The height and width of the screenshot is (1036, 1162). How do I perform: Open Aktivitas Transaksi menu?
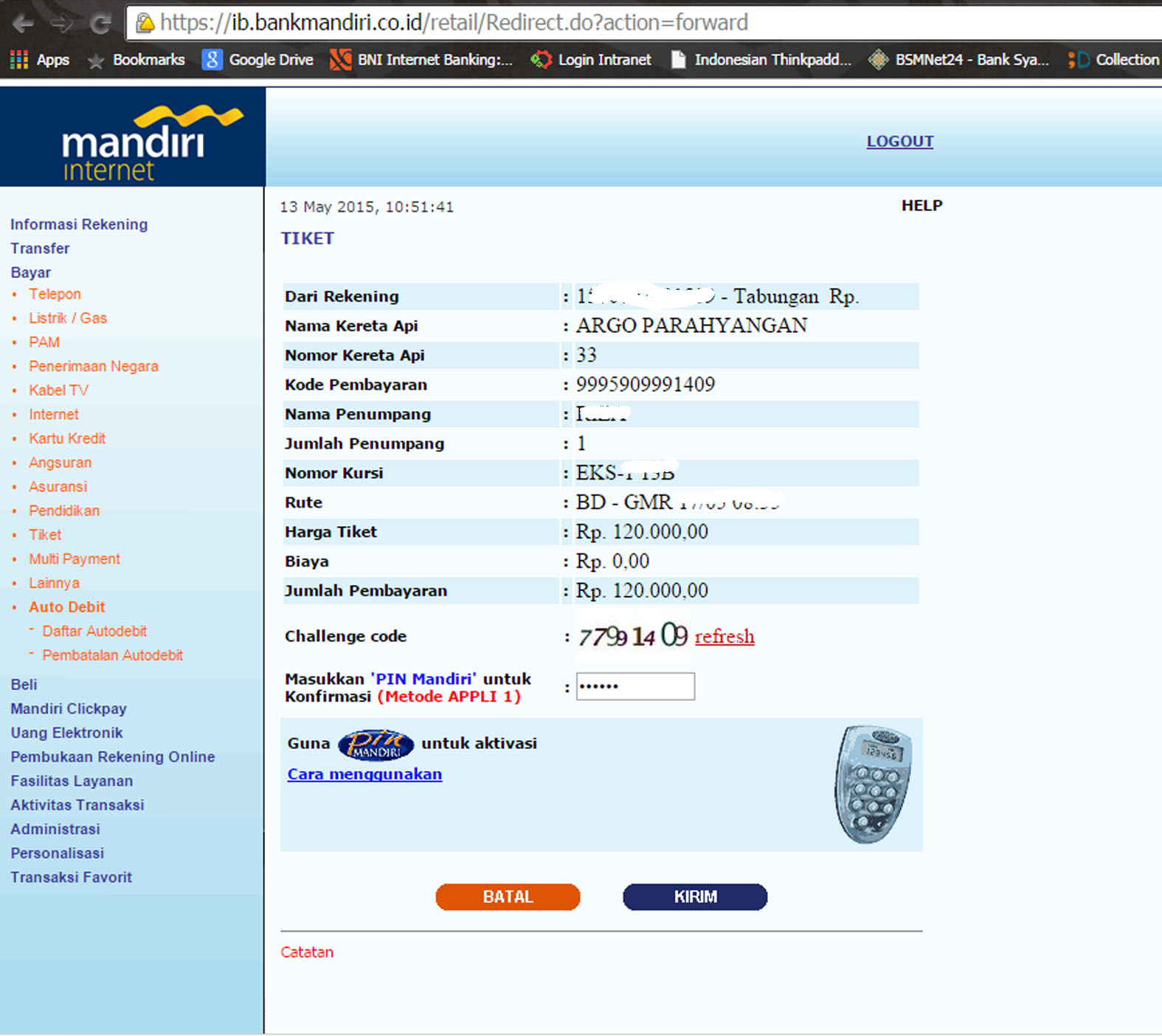click(x=77, y=805)
